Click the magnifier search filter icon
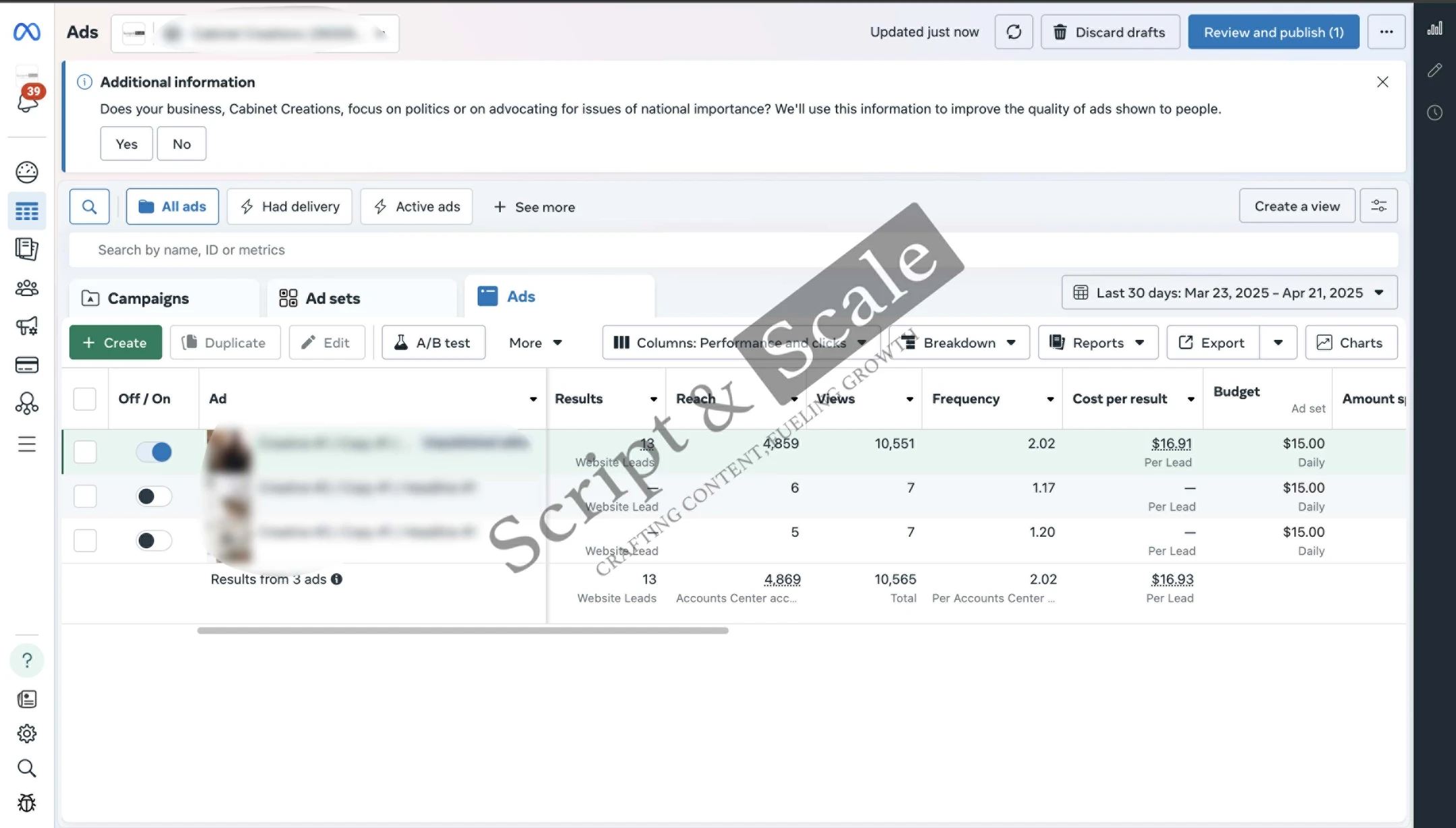 (89, 206)
